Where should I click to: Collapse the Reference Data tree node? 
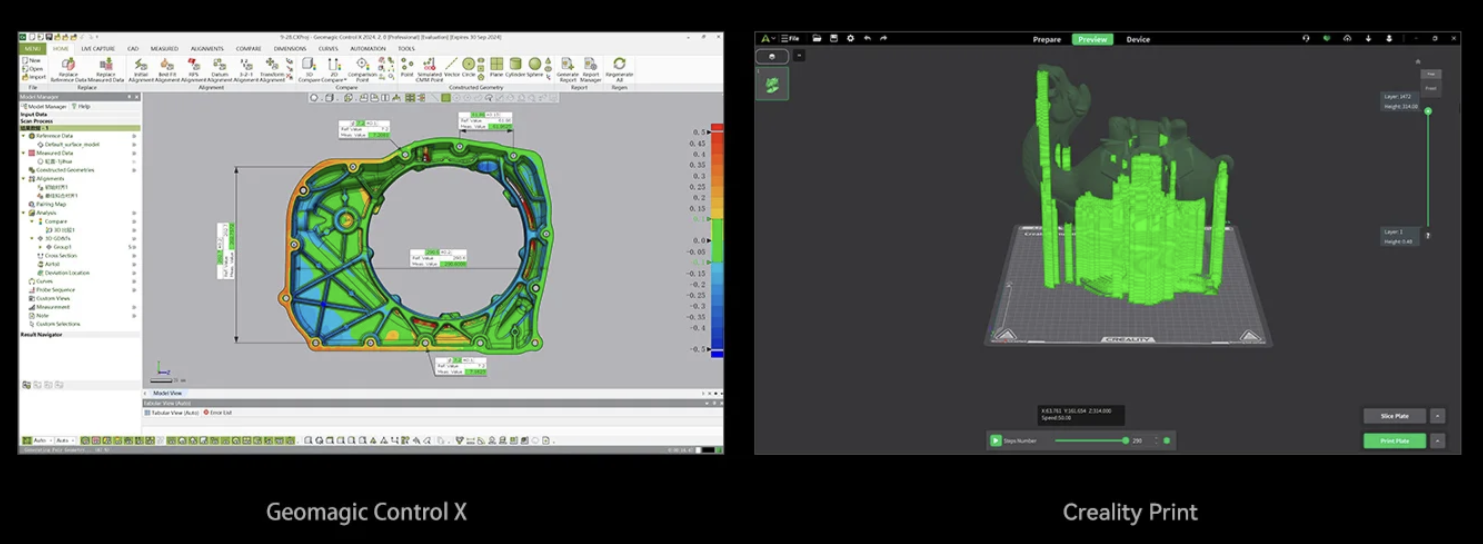point(23,136)
